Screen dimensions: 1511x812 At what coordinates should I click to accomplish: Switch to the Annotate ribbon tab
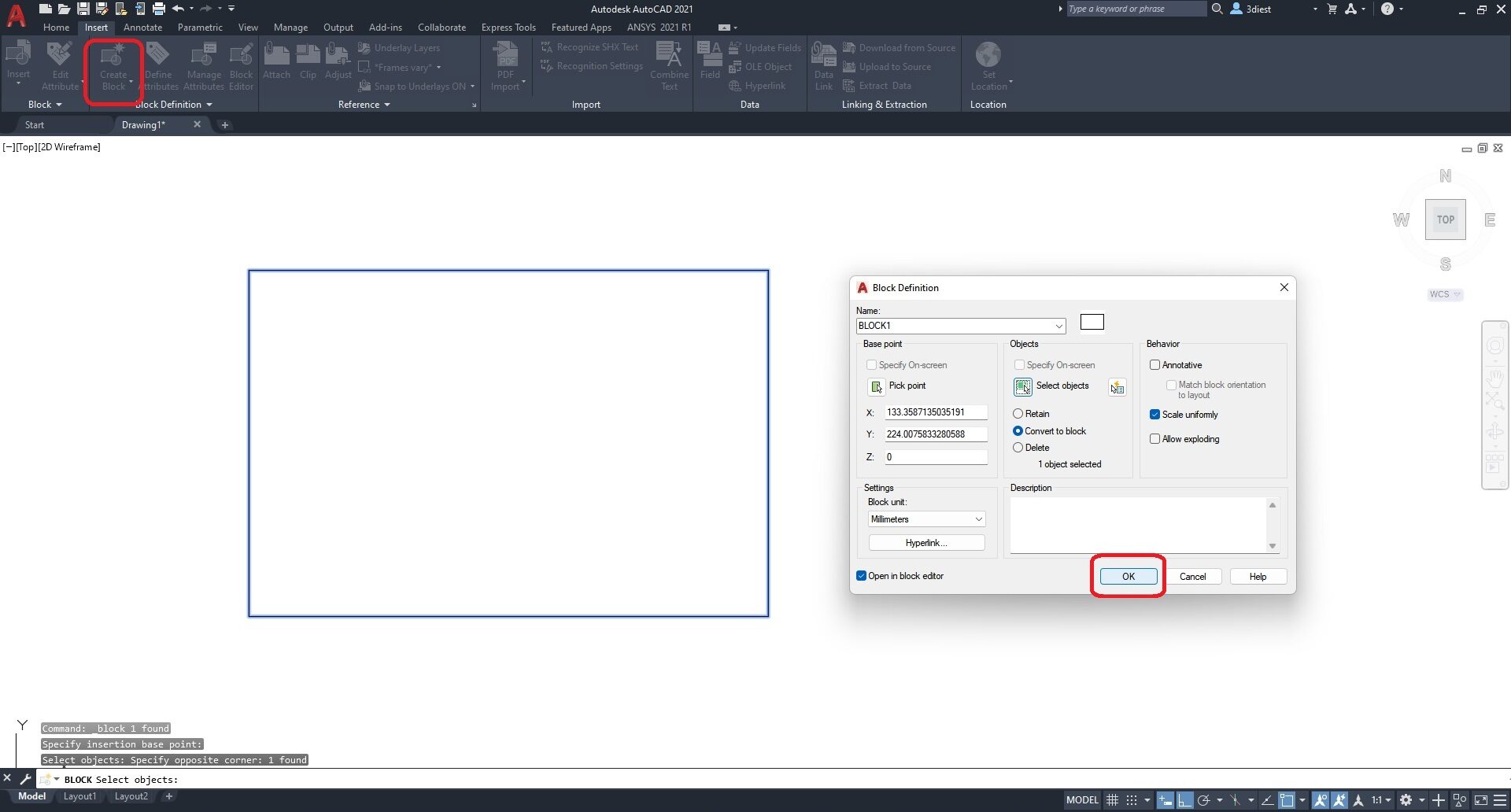(x=143, y=27)
